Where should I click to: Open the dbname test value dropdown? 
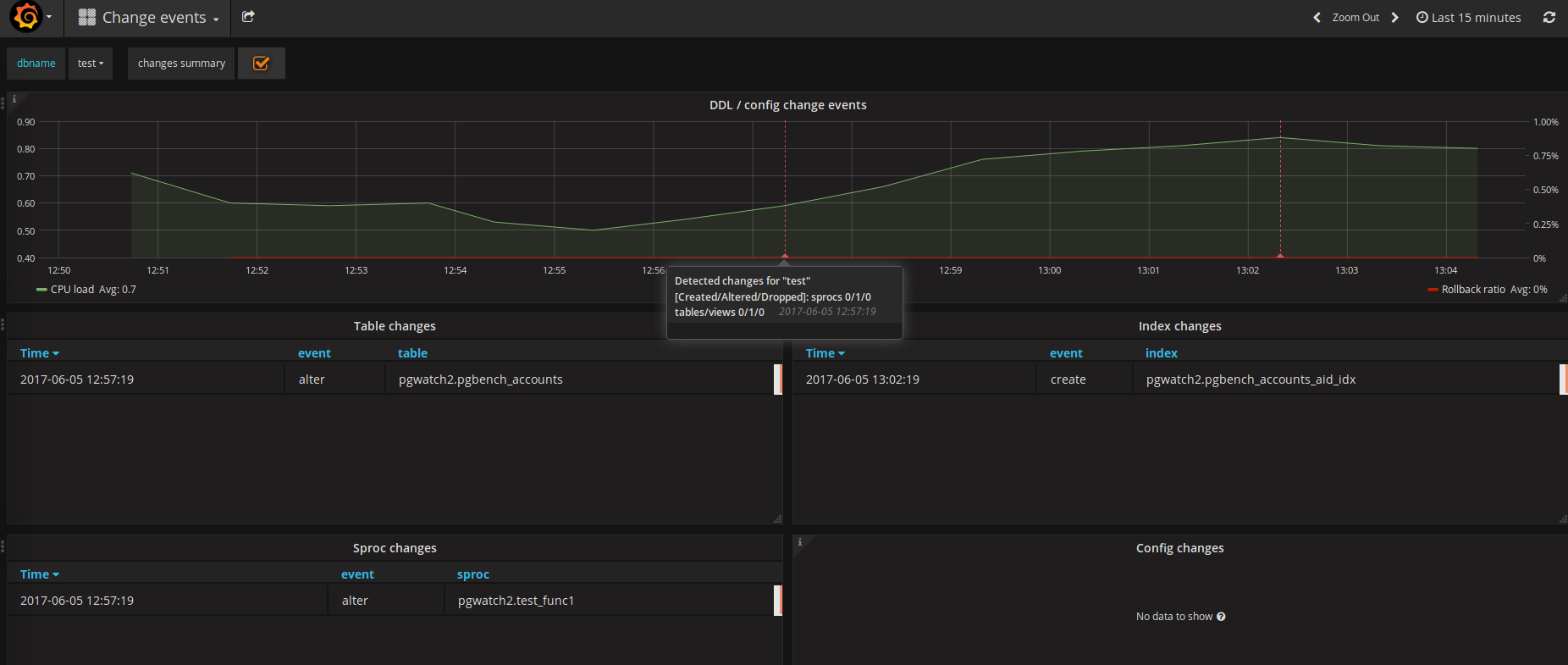point(90,64)
